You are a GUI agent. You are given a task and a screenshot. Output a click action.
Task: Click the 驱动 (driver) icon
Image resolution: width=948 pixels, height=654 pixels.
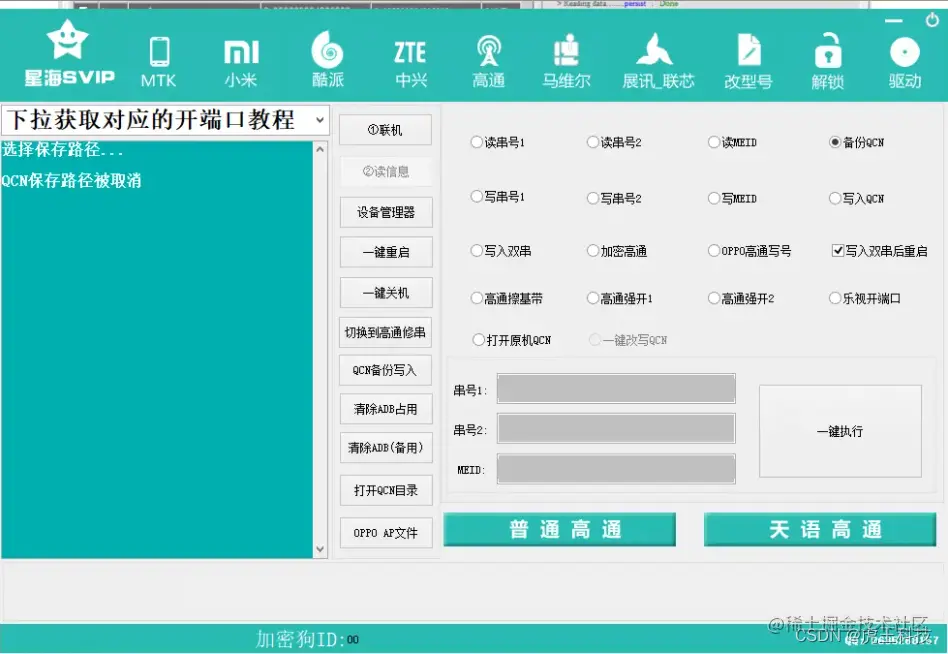coord(903,58)
